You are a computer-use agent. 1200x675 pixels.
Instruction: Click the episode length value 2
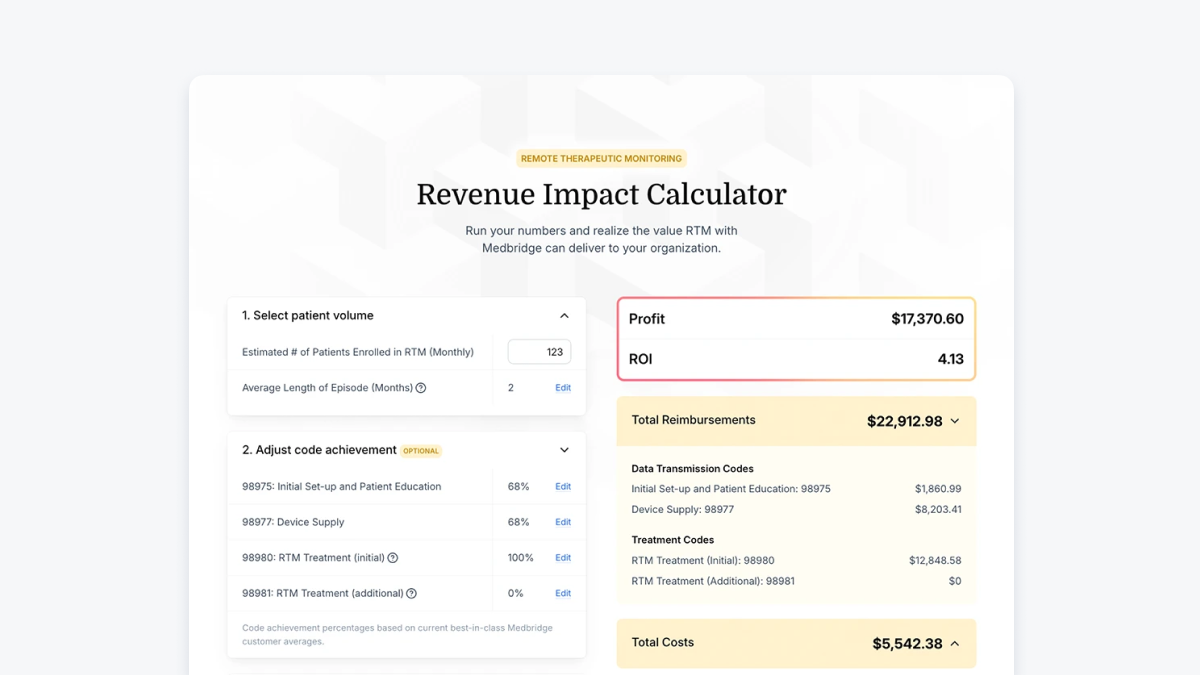(x=511, y=388)
